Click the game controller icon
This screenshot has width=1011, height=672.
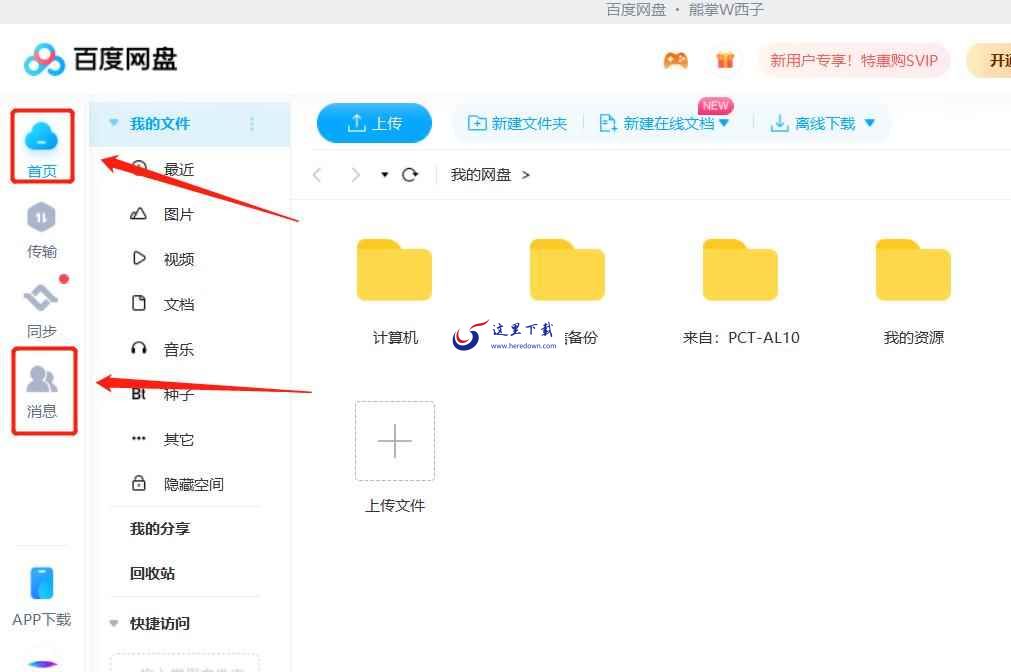tap(676, 61)
